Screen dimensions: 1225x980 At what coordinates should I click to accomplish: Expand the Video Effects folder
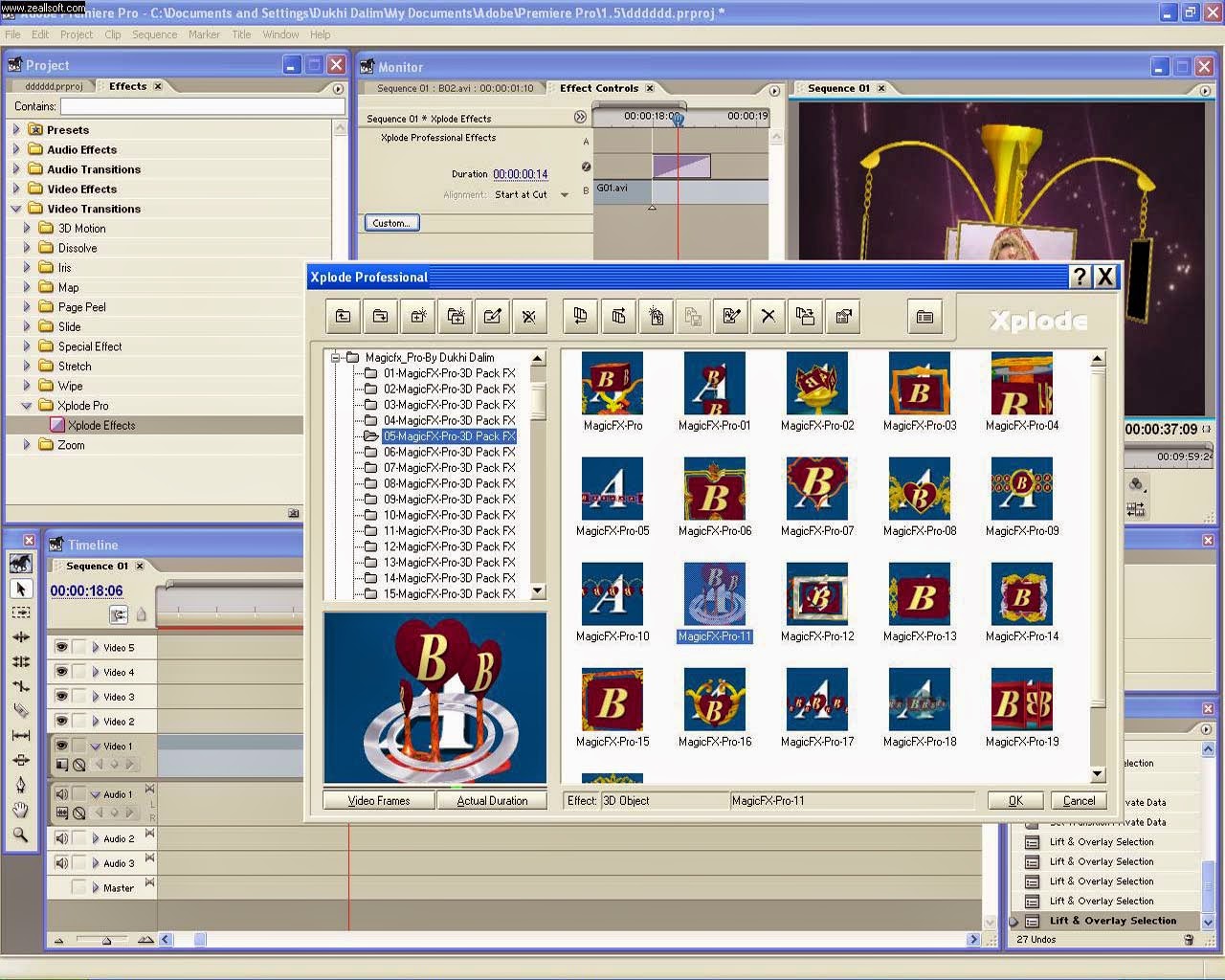coord(16,189)
